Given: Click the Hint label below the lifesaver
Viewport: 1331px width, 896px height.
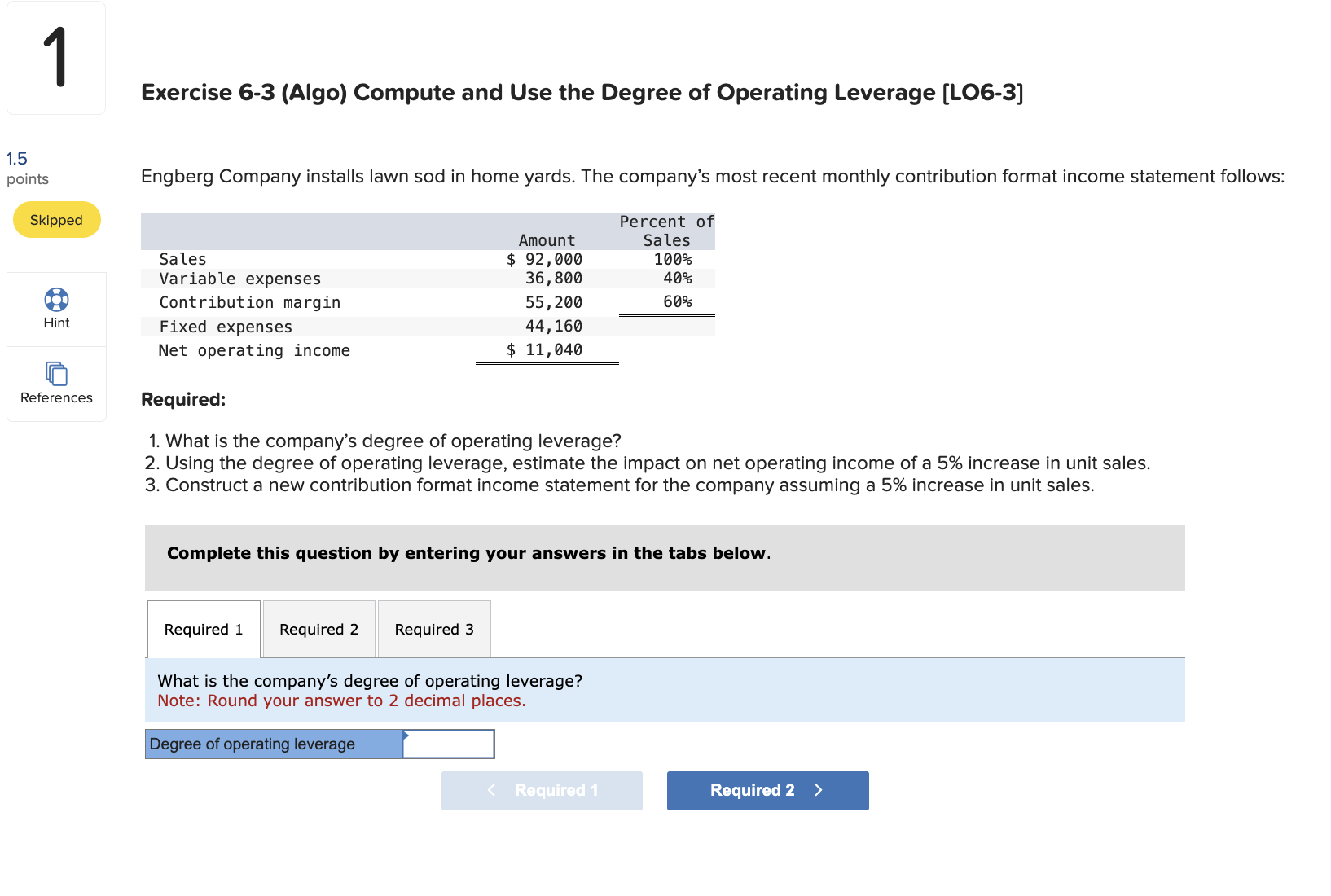Looking at the screenshot, I should 55,322.
